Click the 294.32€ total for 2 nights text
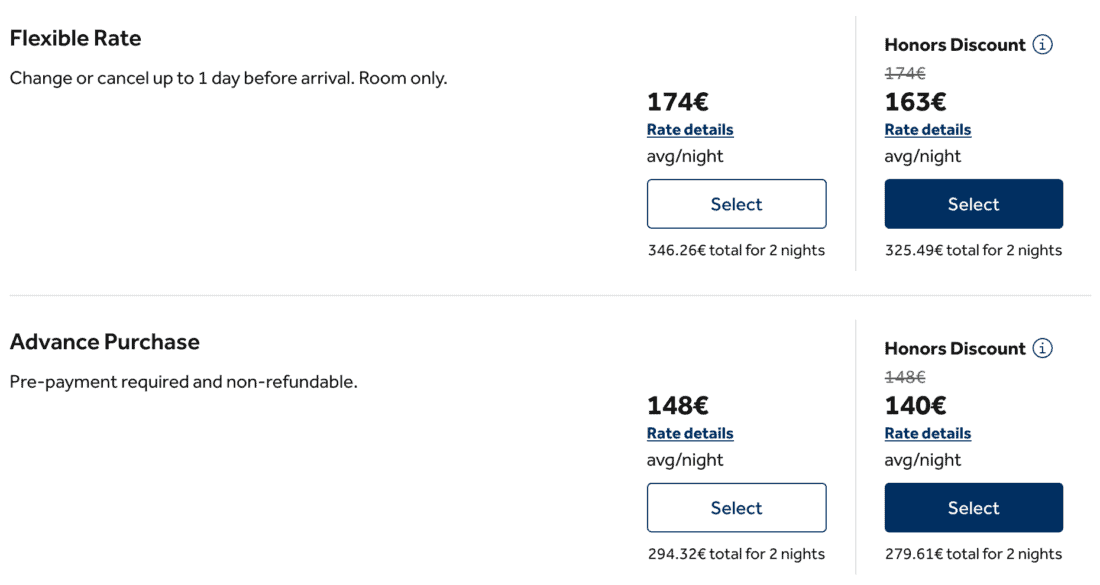This screenshot has width=1100, height=585. pyautogui.click(x=736, y=554)
